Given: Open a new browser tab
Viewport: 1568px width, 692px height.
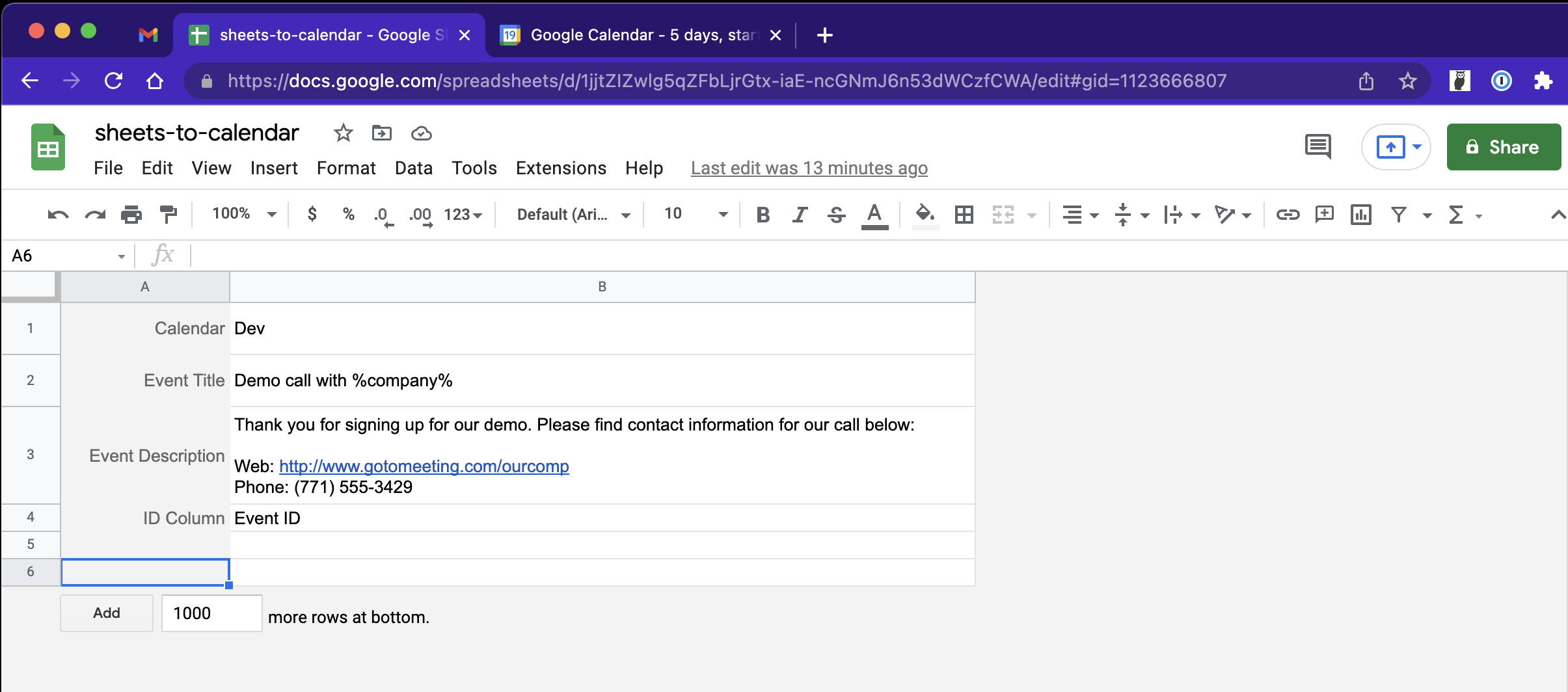Looking at the screenshot, I should (824, 35).
